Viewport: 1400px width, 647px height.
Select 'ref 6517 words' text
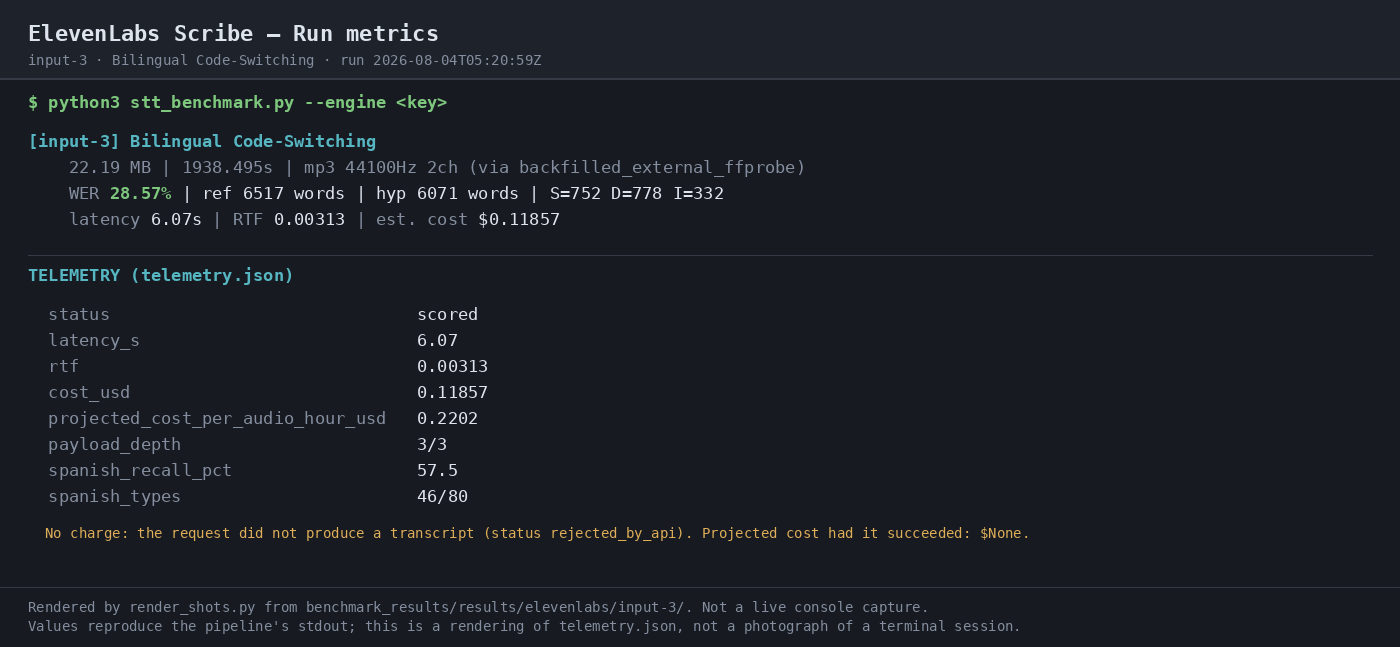coord(273,194)
